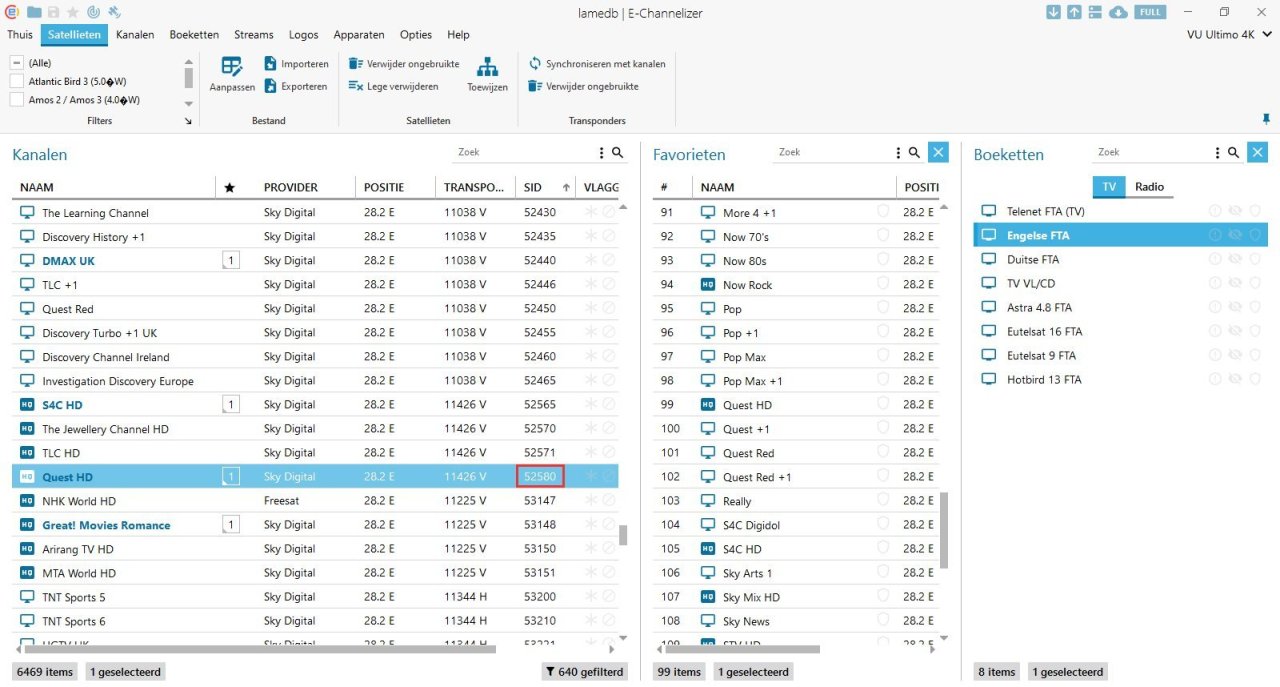Screen dimensions: 1280x687
Task: Close the Boeketten panel
Action: pos(1258,152)
